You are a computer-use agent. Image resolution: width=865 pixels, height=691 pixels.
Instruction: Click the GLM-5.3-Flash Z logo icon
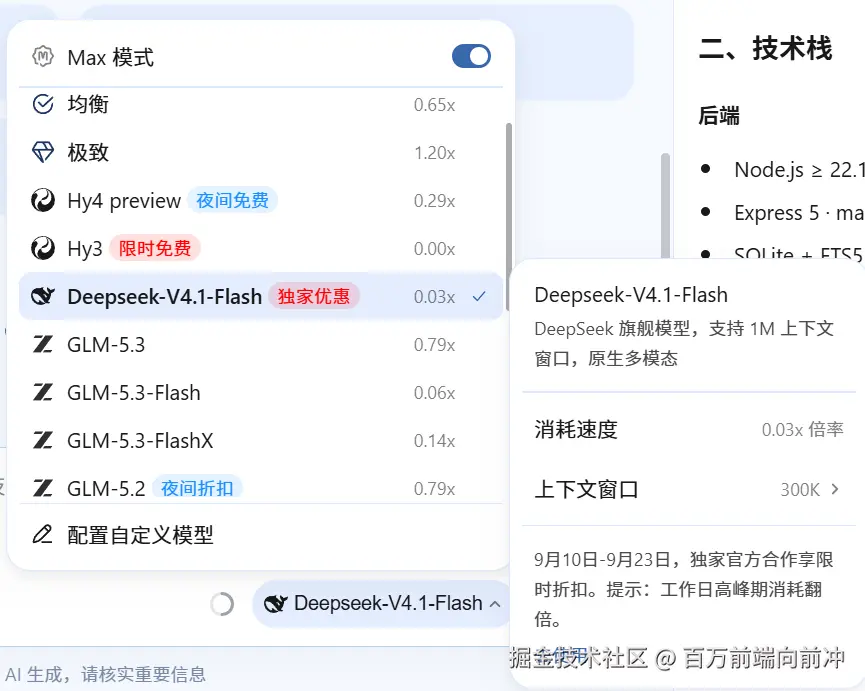43,393
